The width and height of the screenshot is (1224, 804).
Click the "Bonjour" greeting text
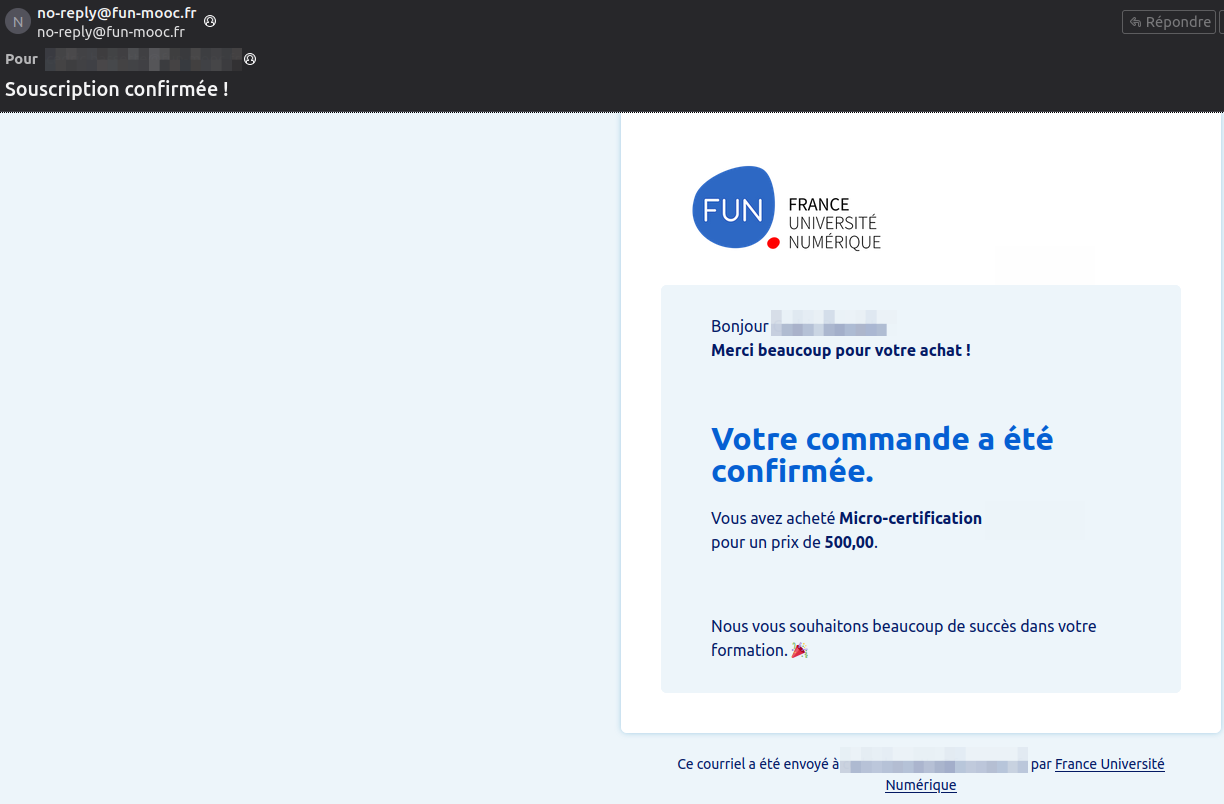740,326
